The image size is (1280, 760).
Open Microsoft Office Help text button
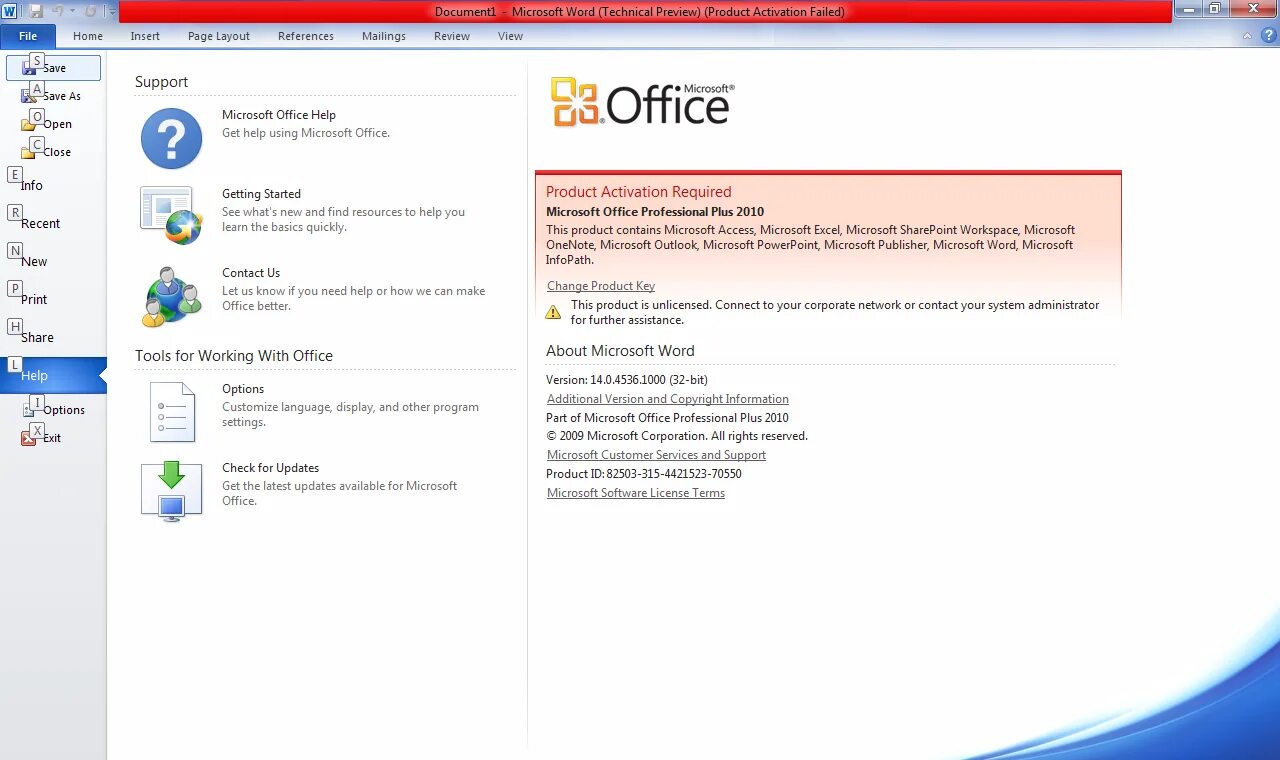coord(279,115)
